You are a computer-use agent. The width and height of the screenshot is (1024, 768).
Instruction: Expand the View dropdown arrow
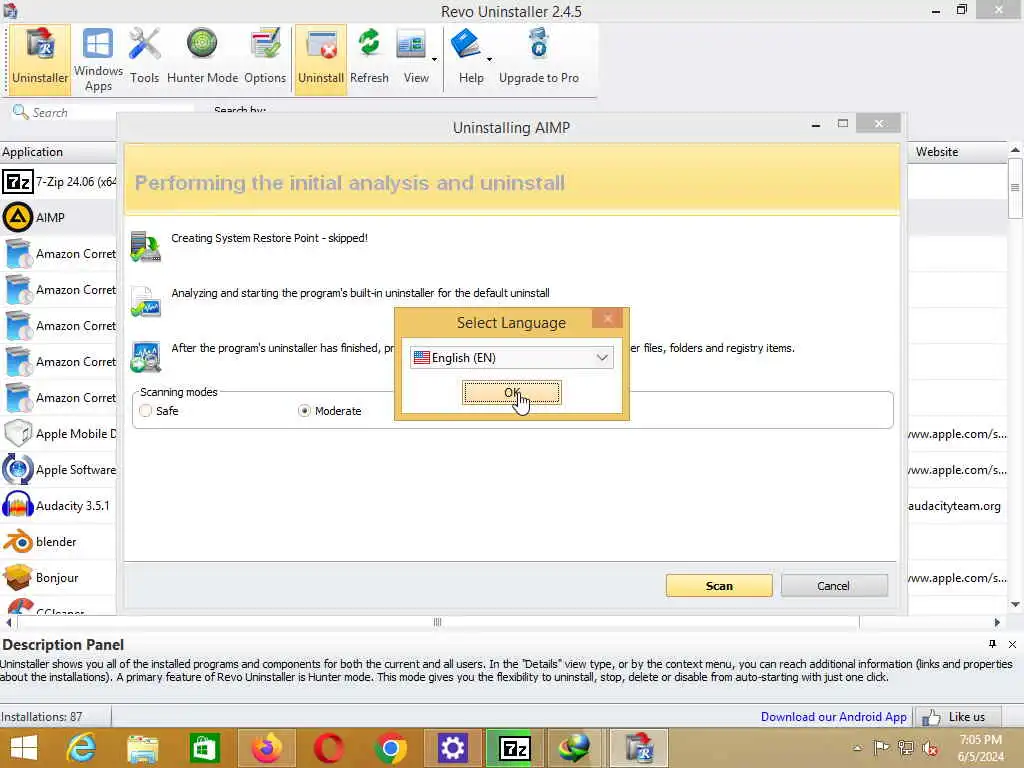434,59
